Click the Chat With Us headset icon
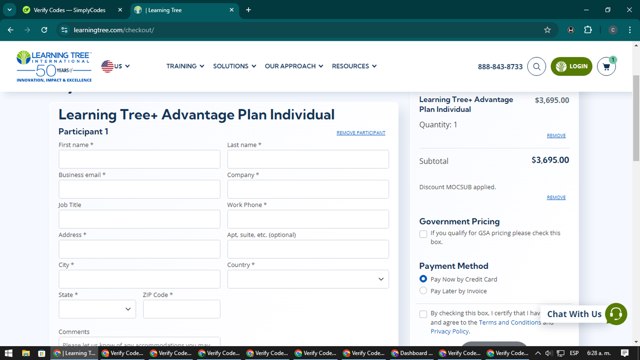 [616, 314]
